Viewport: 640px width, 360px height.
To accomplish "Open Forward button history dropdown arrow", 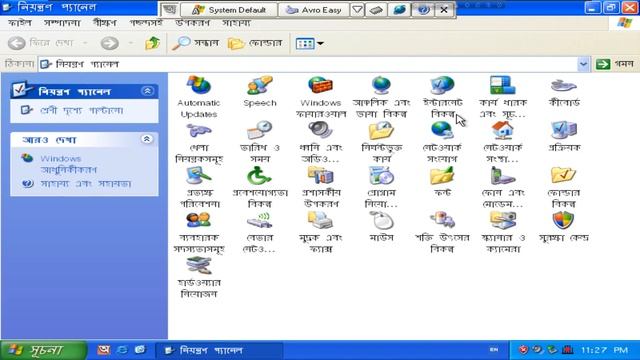I will click(131, 43).
